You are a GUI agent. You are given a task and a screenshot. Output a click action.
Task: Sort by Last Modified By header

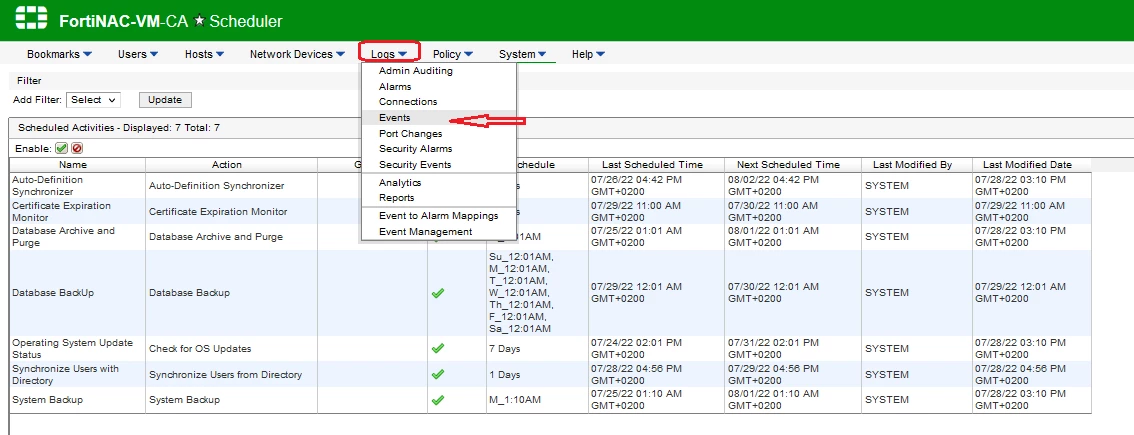916,165
